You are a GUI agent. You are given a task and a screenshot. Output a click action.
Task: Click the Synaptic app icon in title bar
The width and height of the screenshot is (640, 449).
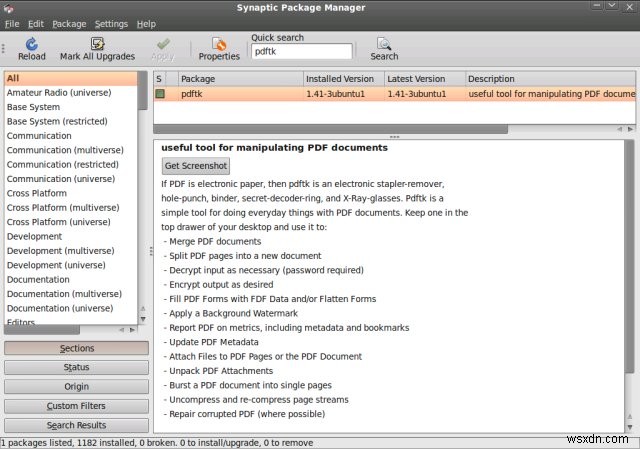tap(9, 8)
